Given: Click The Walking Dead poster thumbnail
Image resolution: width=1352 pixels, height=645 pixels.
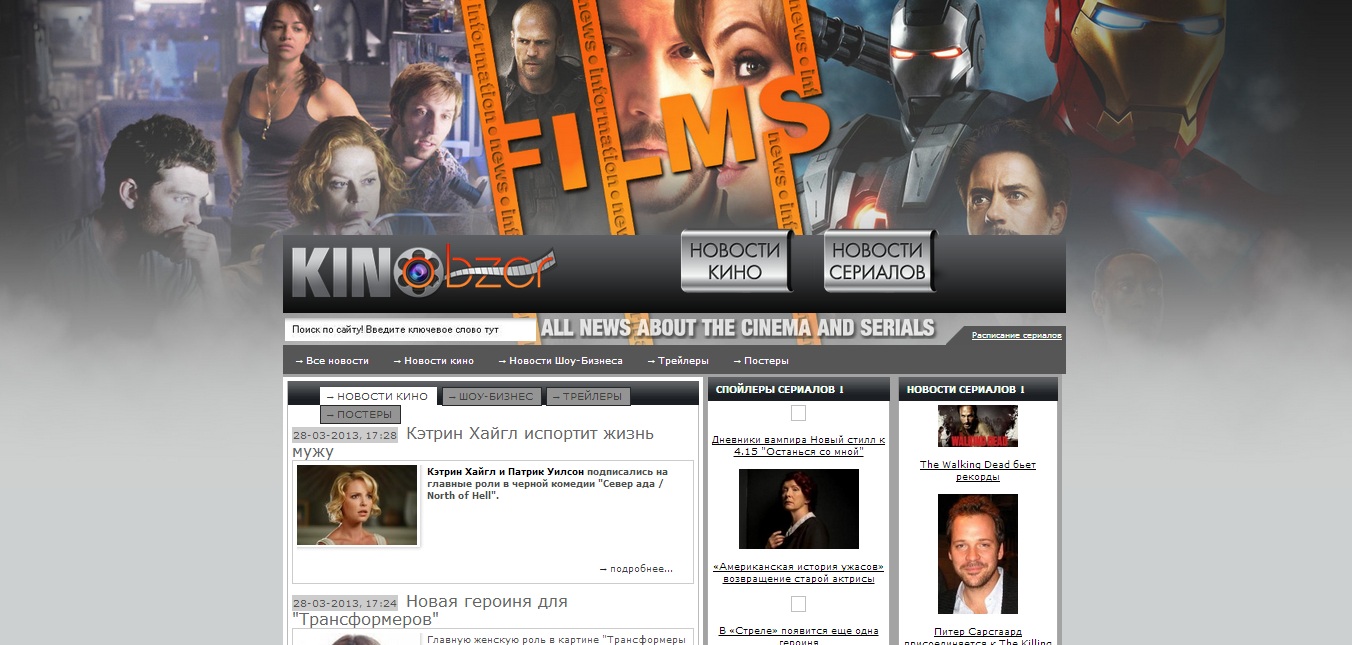Looking at the screenshot, I should [978, 426].
